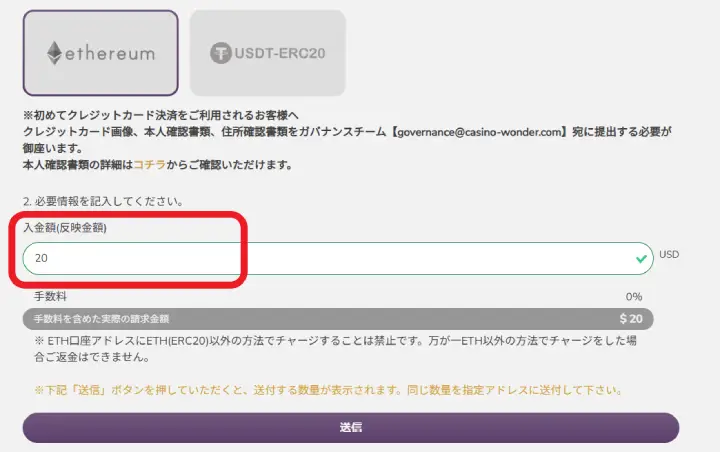
Task: Click the 初めてクレジットカード決済 notice line
Action: 161,115
